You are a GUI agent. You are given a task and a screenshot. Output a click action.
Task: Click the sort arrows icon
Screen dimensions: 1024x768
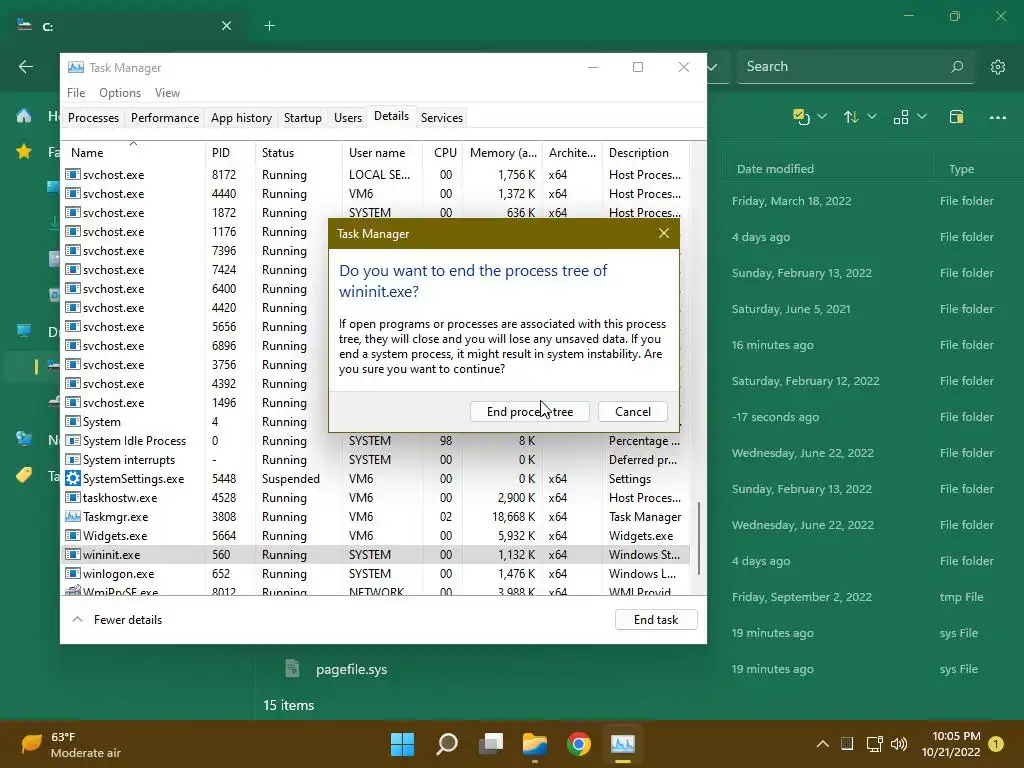coord(850,117)
